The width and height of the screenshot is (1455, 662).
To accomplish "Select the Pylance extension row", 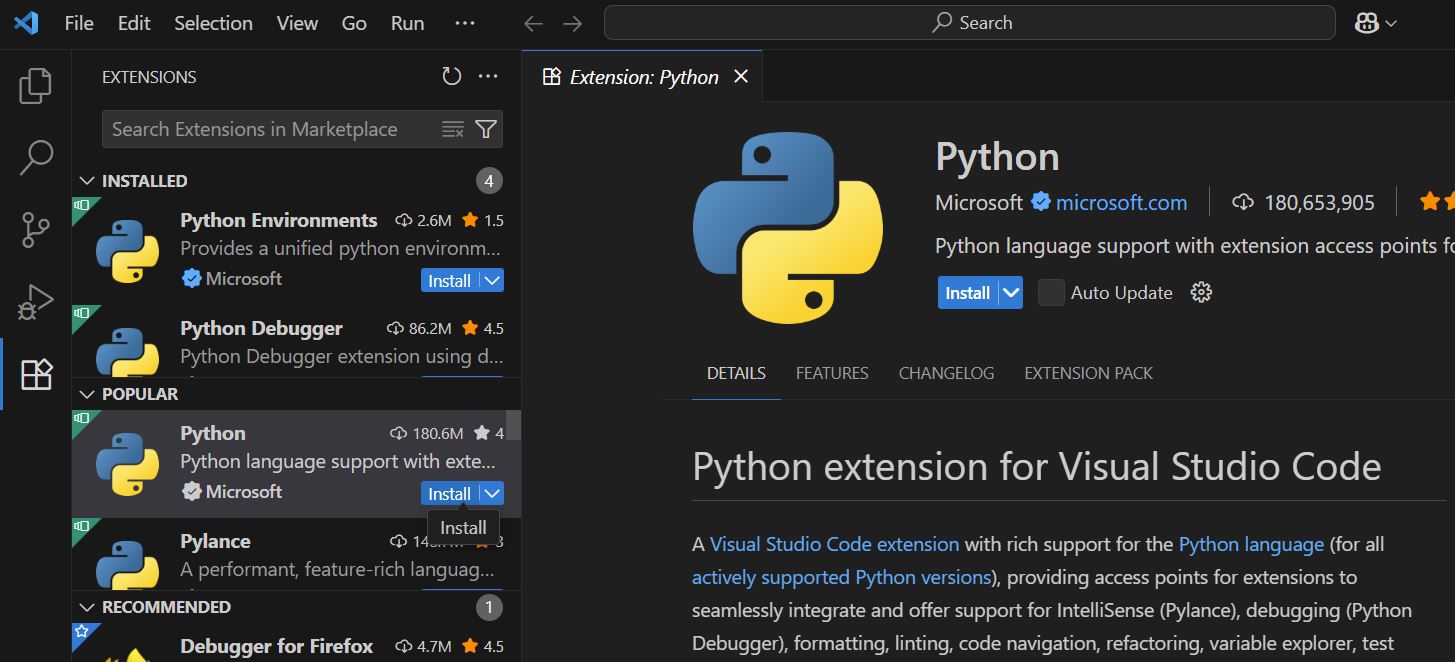I will tap(296, 555).
